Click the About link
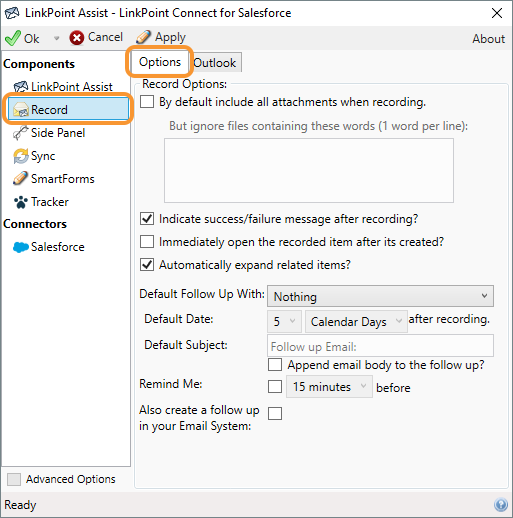 (x=488, y=39)
